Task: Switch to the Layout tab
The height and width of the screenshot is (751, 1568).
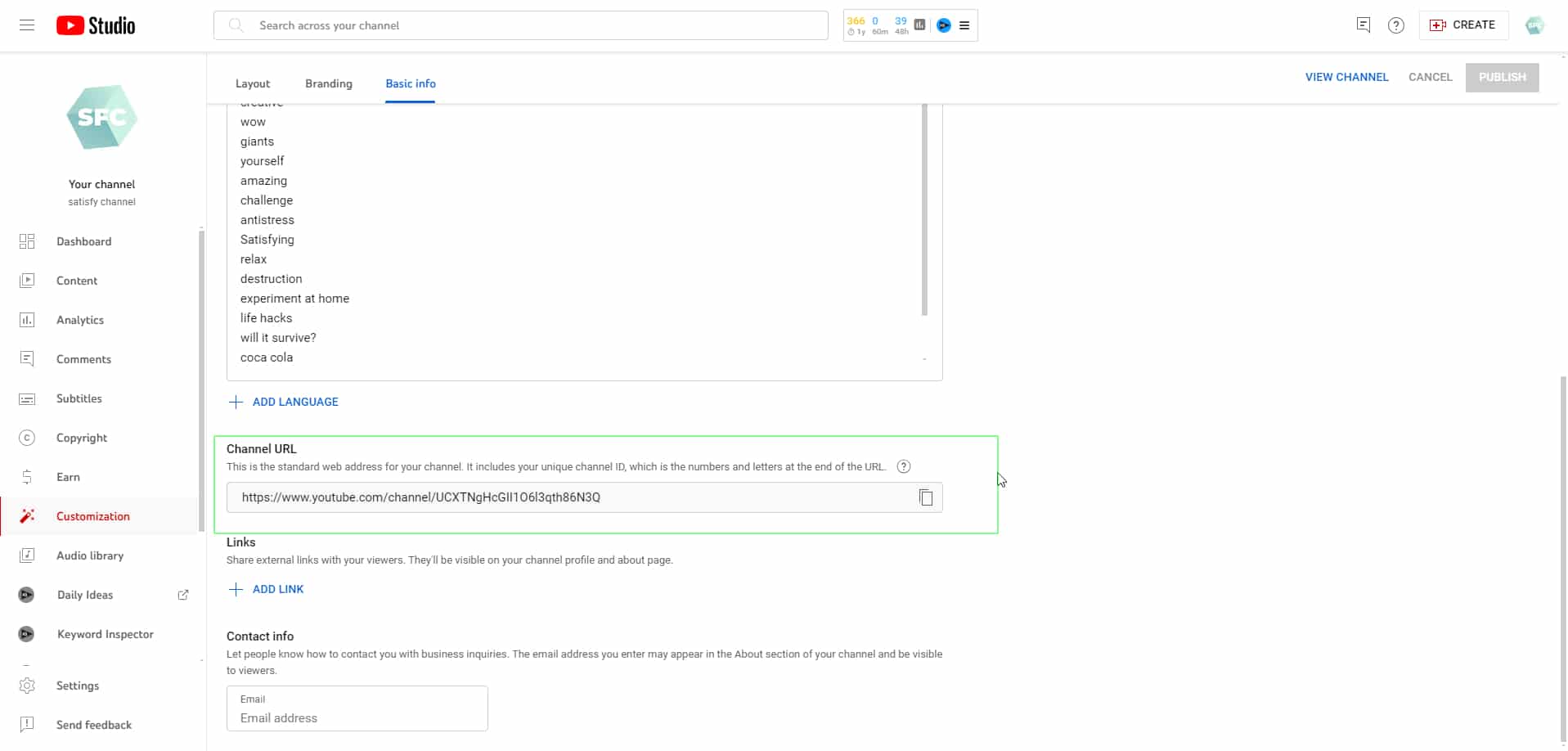Action: [x=252, y=83]
